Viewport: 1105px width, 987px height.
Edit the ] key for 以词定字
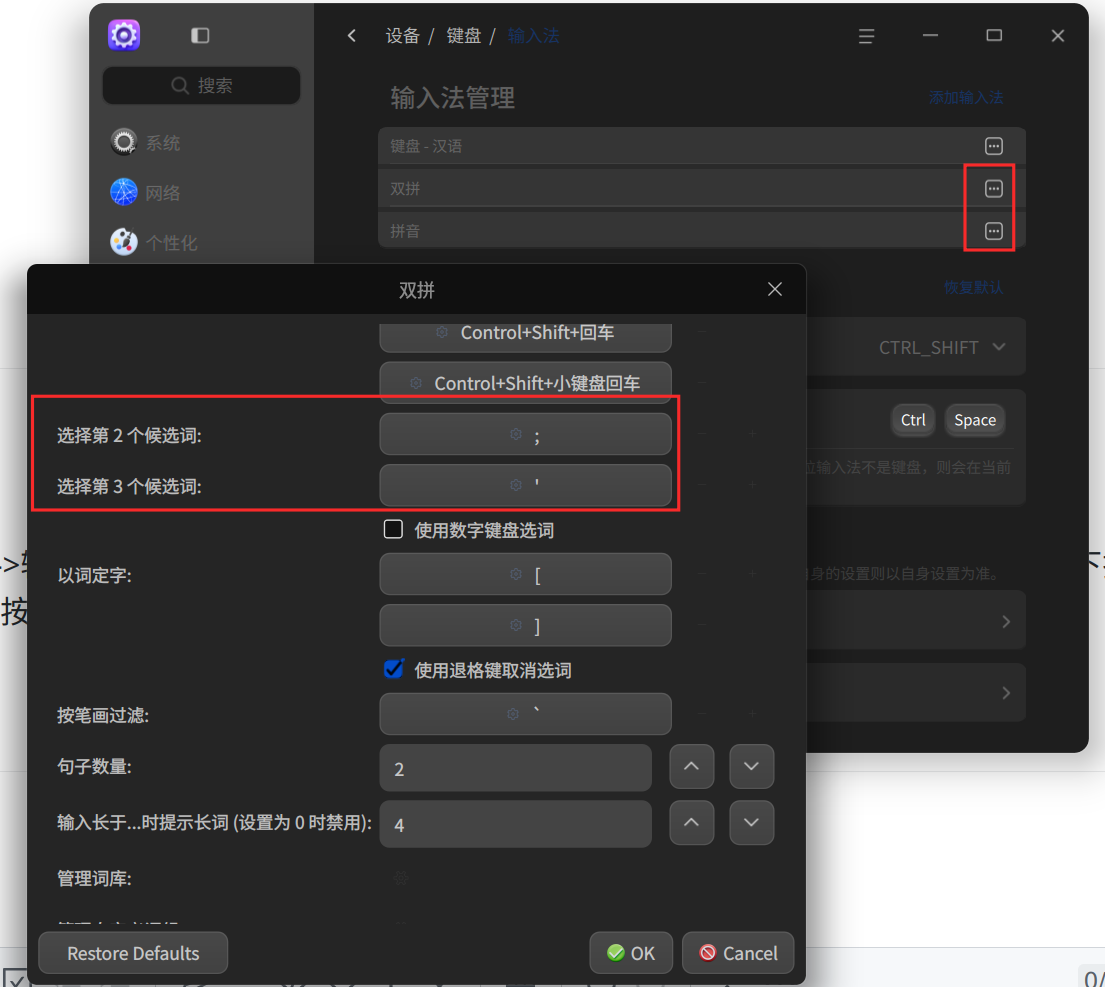coord(525,625)
